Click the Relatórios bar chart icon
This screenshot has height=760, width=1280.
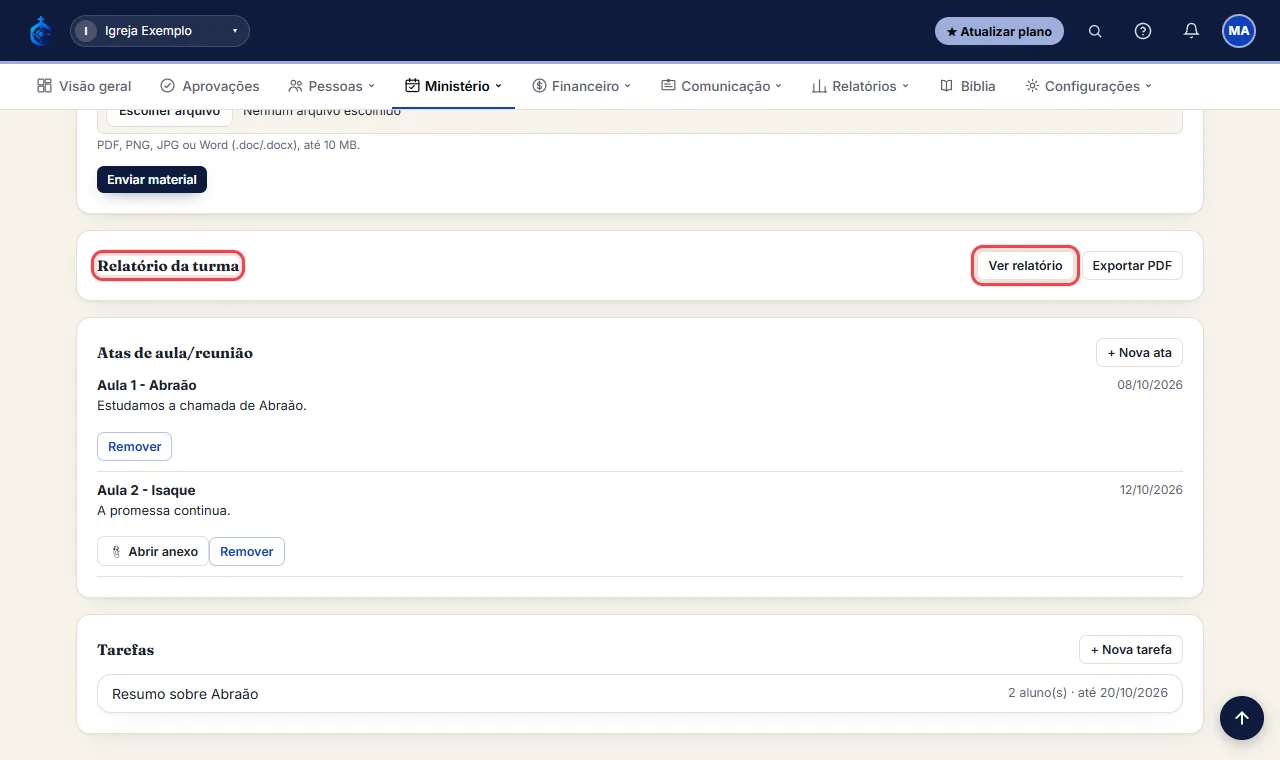(x=819, y=86)
